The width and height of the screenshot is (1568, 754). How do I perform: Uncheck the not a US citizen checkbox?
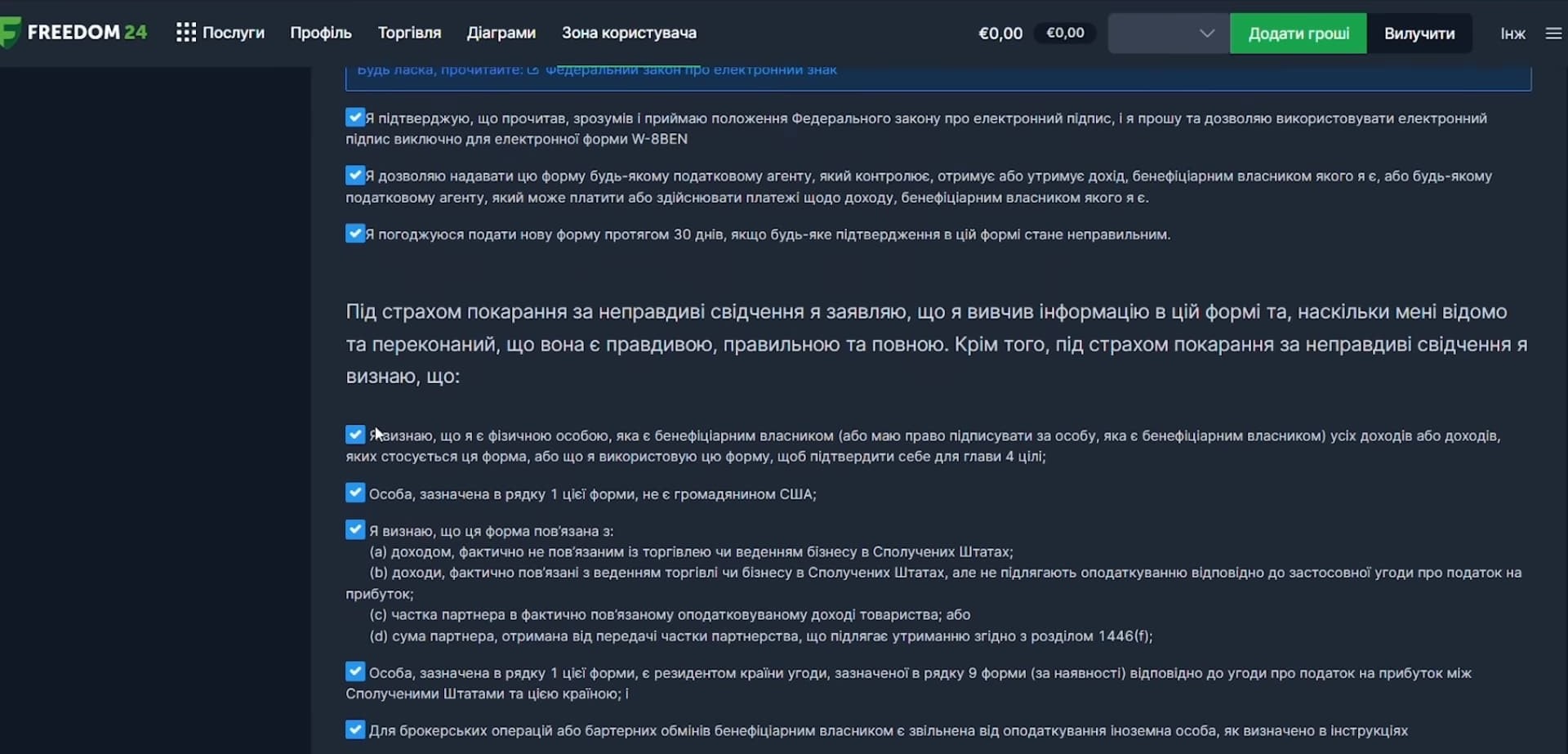[354, 493]
